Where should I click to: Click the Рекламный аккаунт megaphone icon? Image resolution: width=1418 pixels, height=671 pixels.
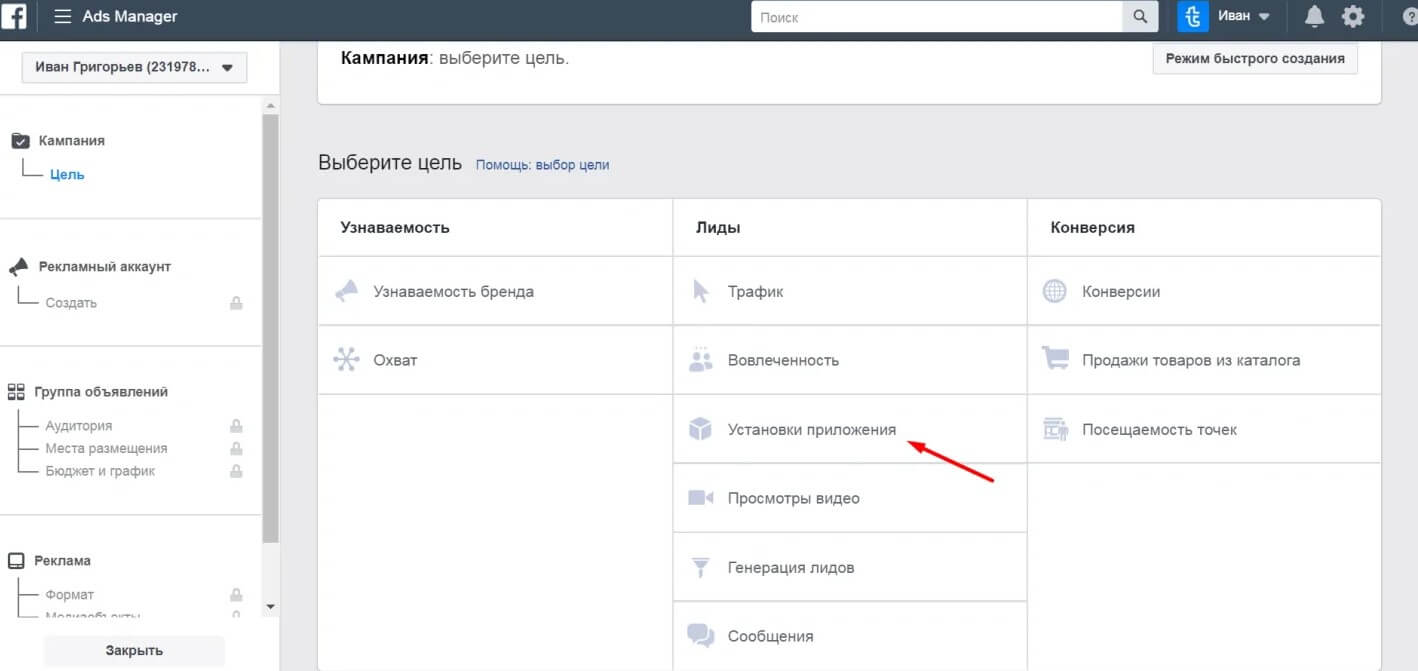[x=19, y=267]
